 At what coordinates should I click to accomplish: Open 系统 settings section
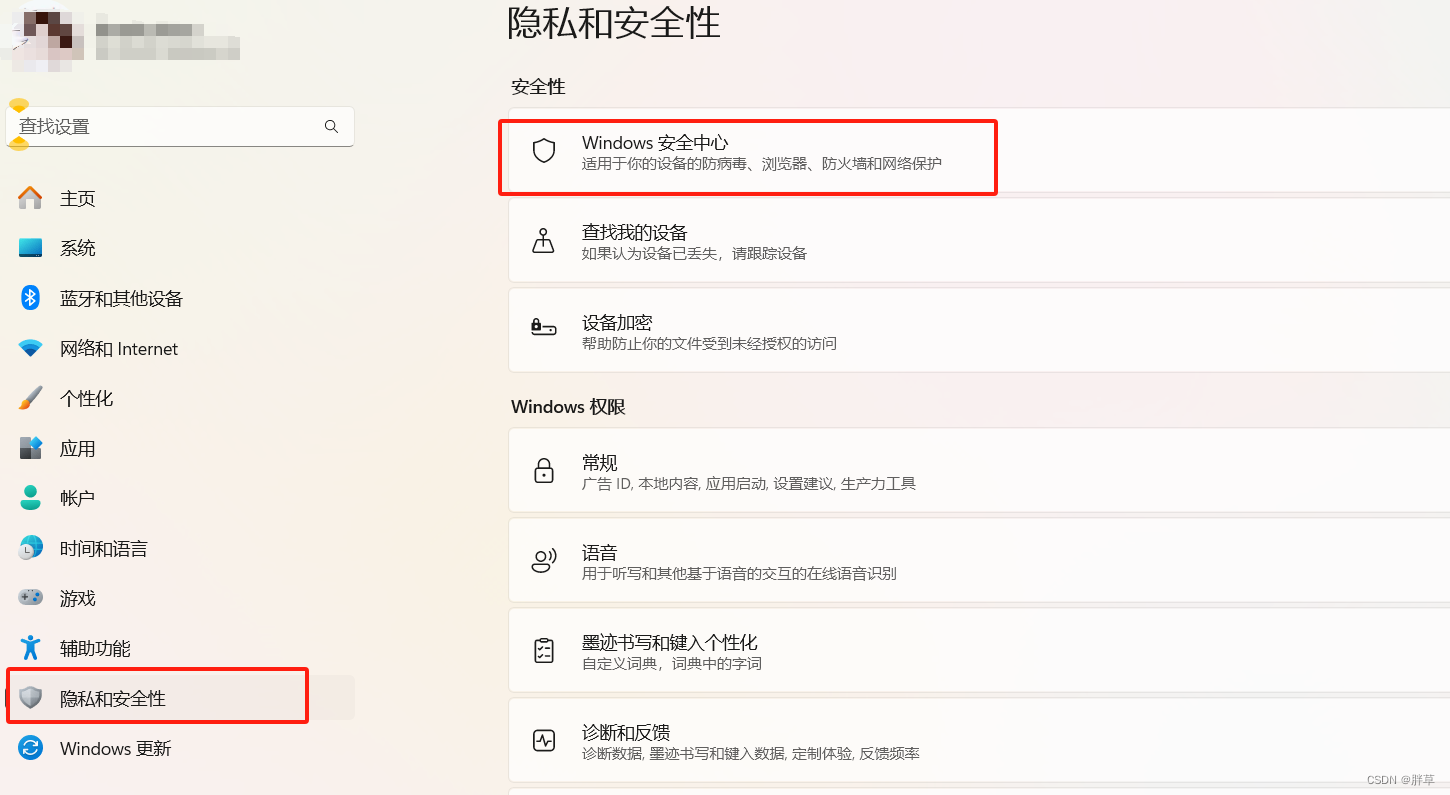coord(180,248)
